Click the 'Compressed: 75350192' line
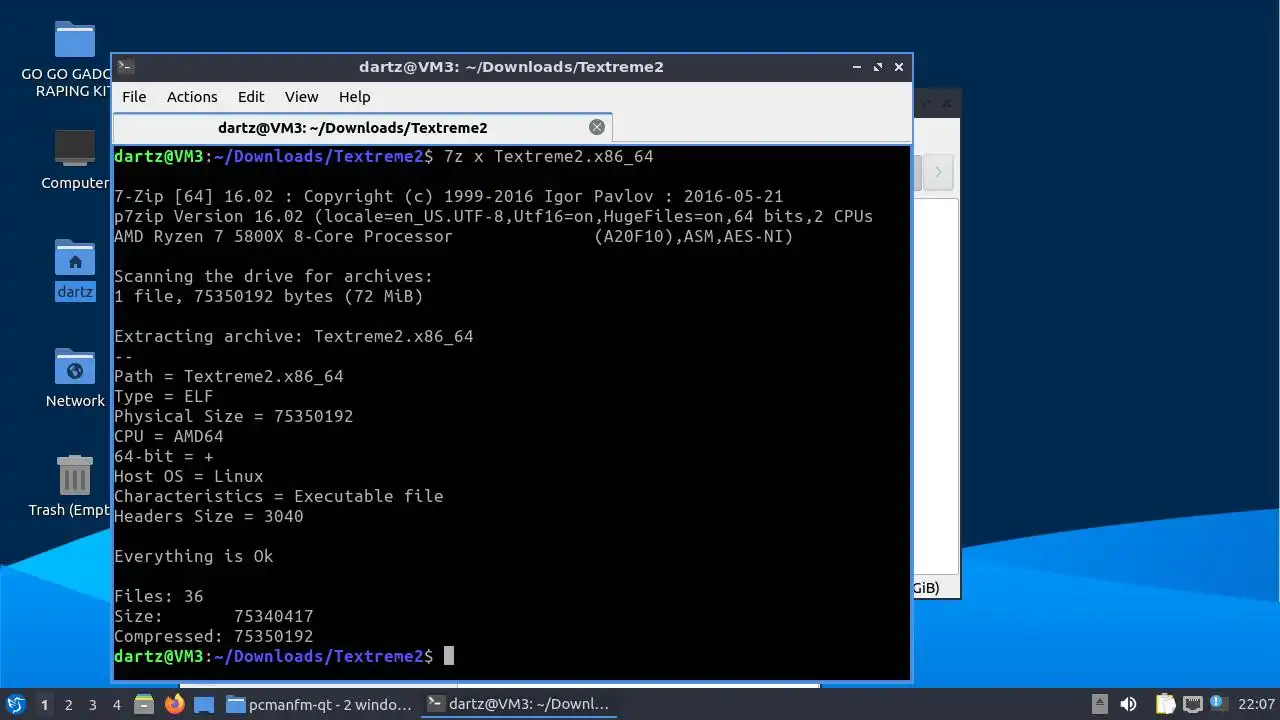The height and width of the screenshot is (720, 1280). click(x=213, y=636)
